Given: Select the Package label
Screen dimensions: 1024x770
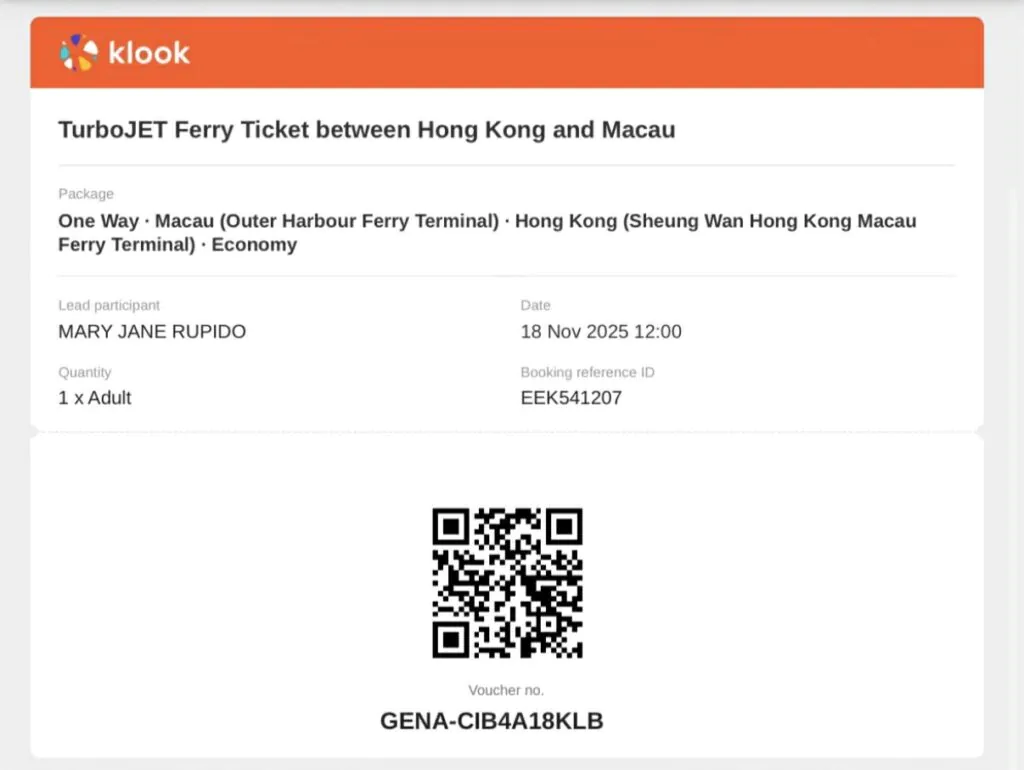Looking at the screenshot, I should (86, 193).
